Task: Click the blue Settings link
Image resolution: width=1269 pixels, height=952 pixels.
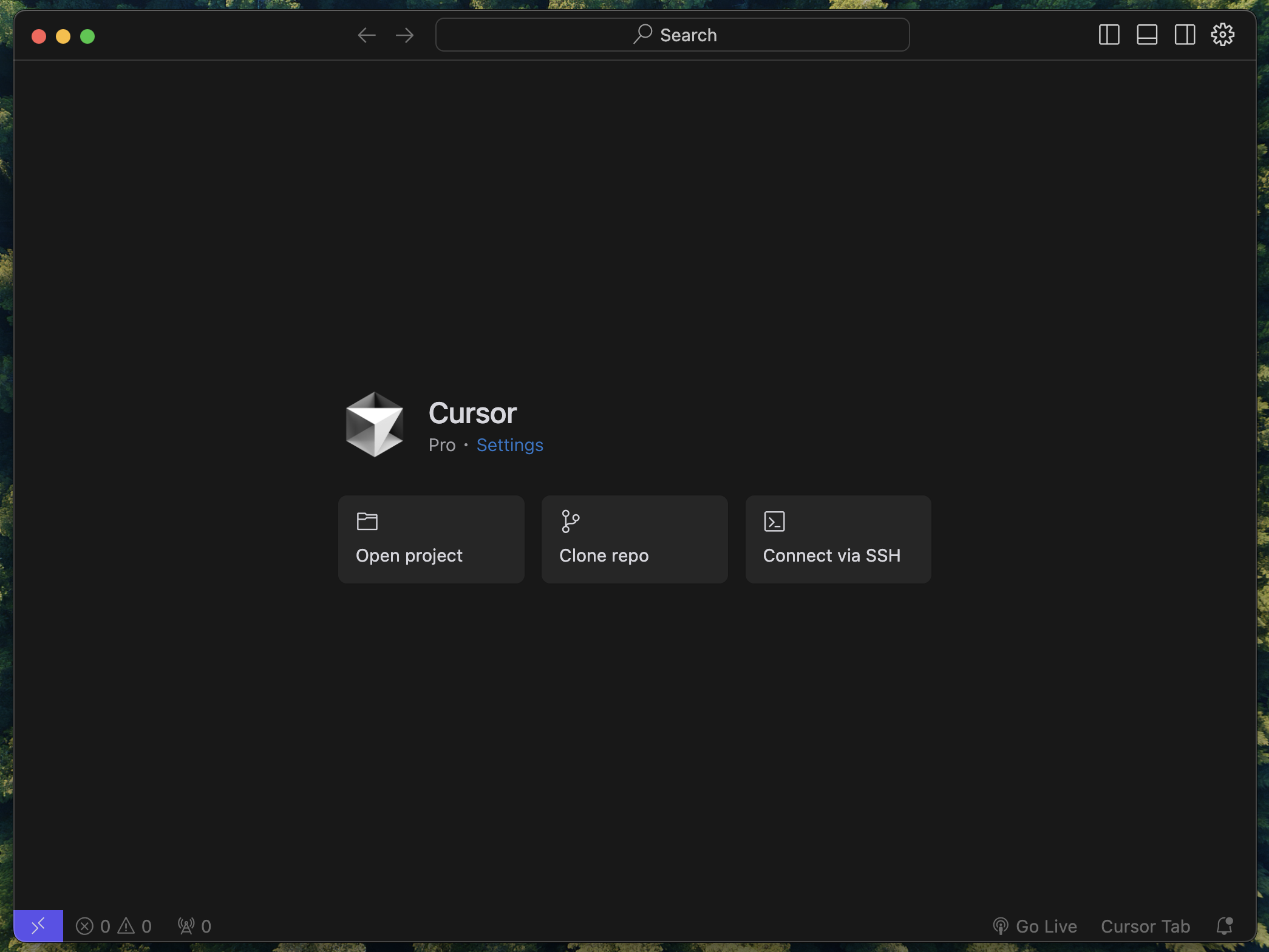Action: pos(509,445)
